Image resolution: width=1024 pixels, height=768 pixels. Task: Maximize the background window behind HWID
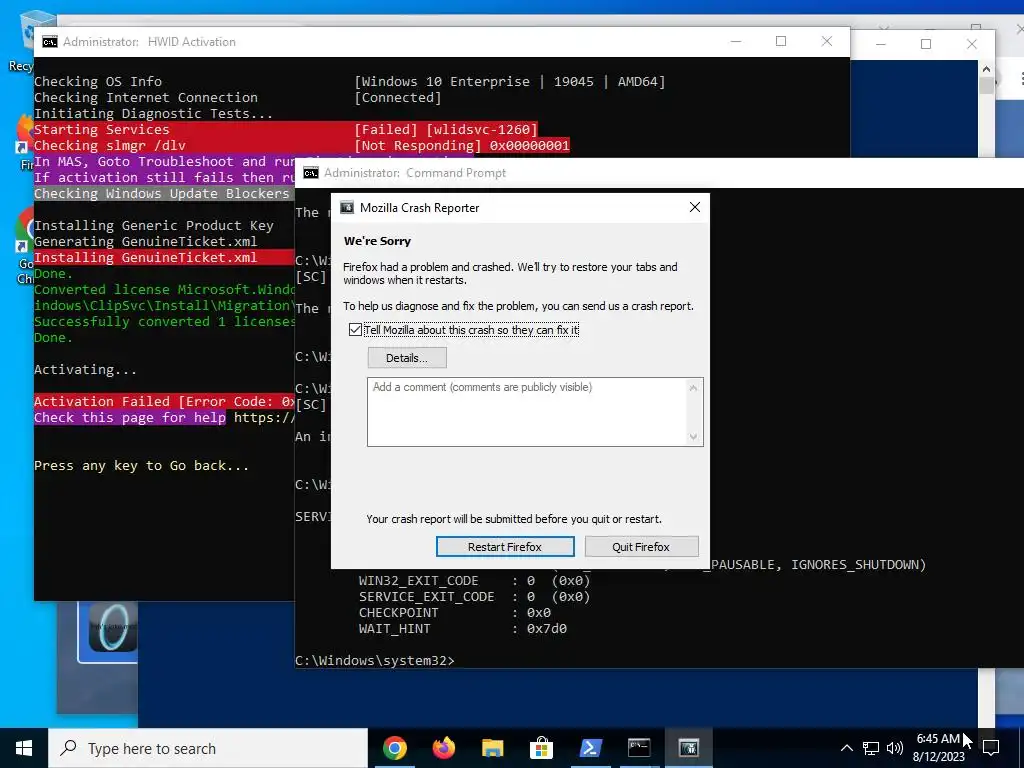tap(925, 44)
